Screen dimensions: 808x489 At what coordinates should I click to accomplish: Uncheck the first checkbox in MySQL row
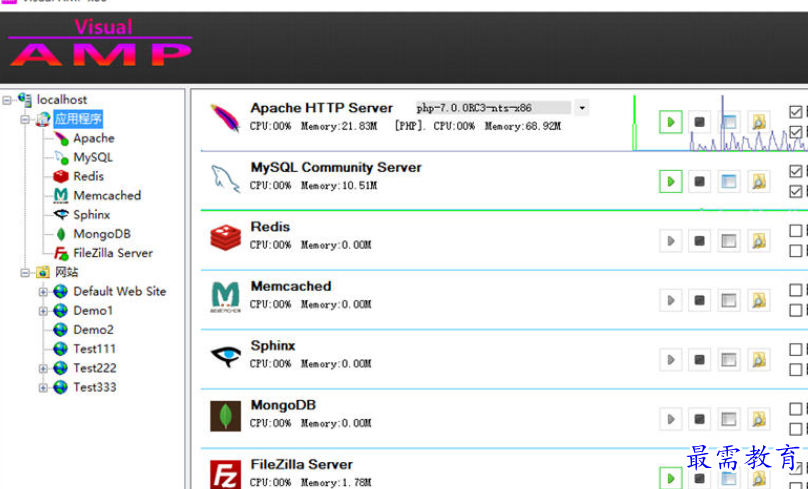click(796, 171)
